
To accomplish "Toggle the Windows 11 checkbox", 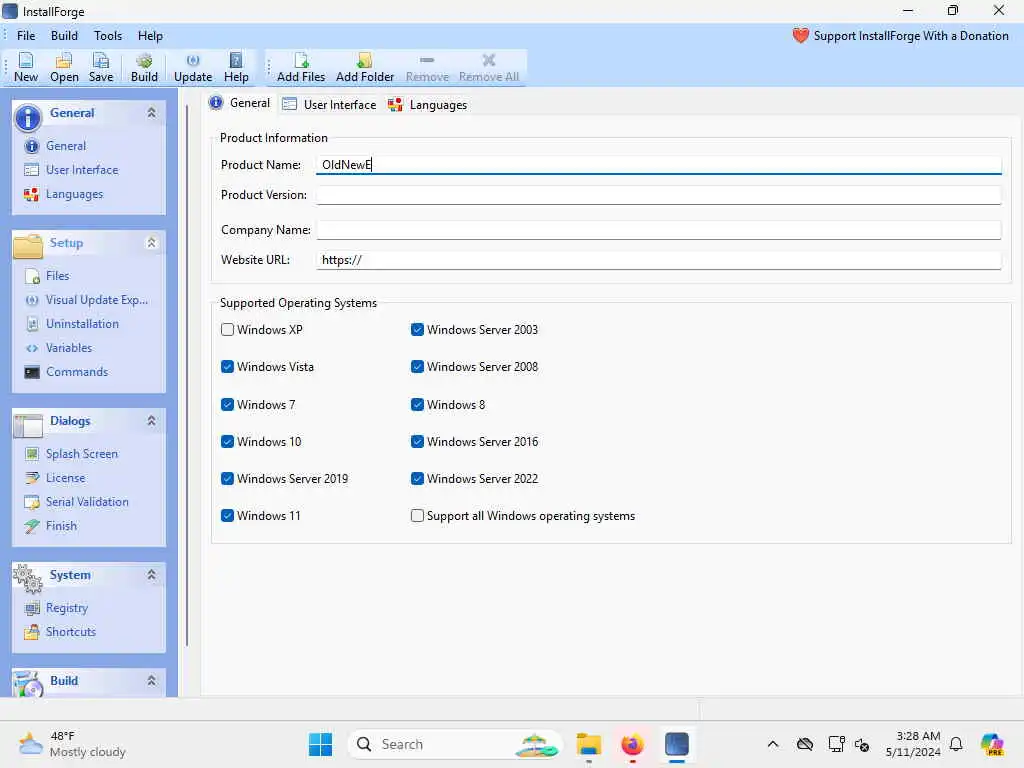I will pos(227,515).
